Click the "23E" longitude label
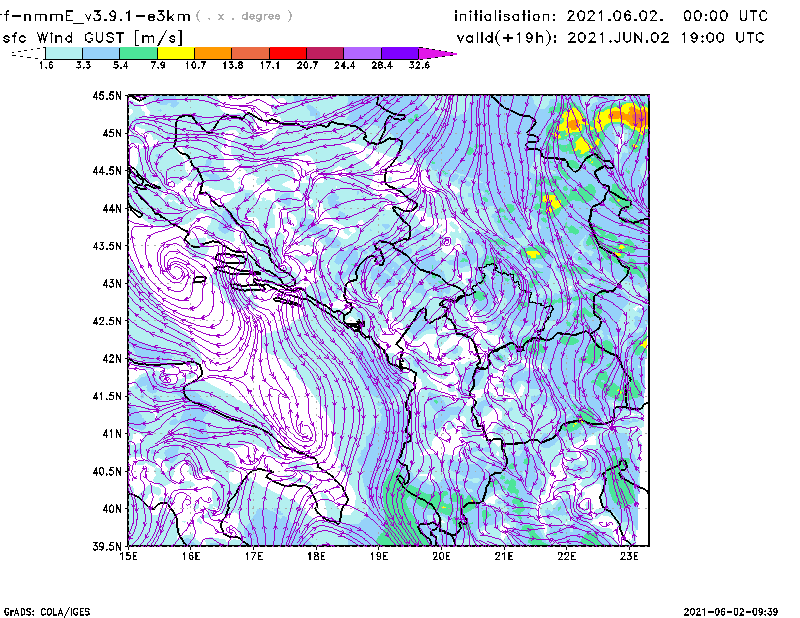 [629, 556]
